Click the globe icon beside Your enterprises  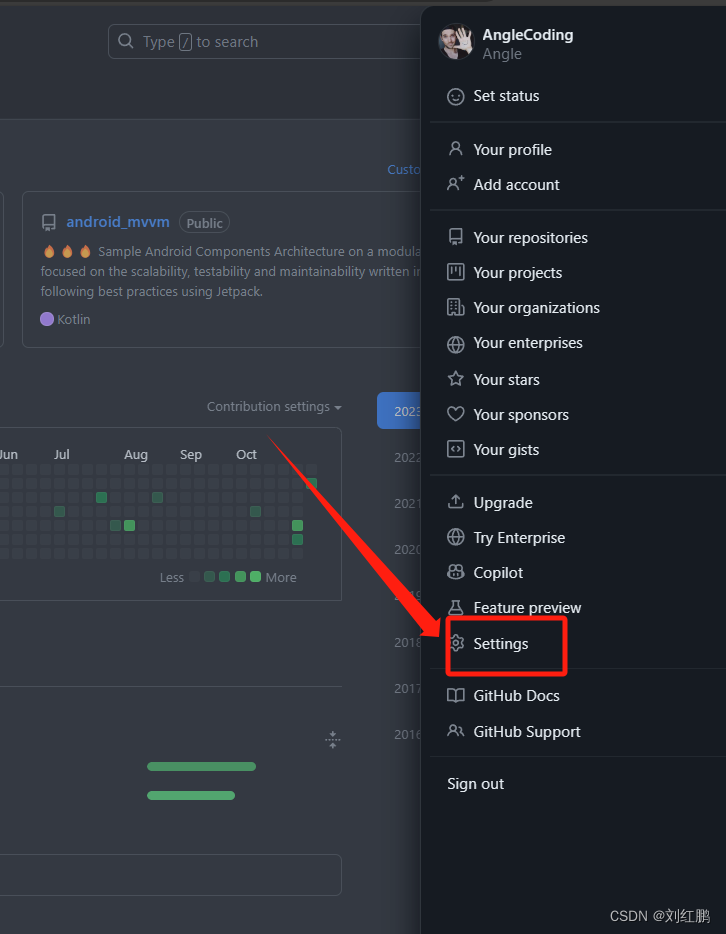click(456, 344)
